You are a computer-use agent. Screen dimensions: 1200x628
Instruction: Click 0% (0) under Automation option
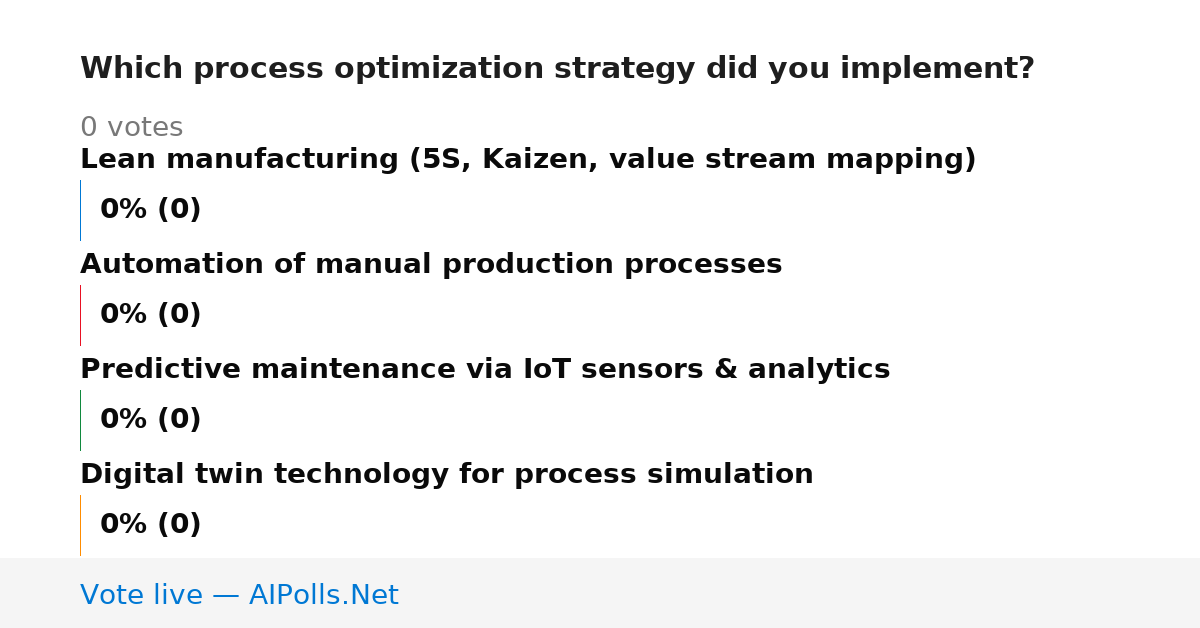pos(151,315)
